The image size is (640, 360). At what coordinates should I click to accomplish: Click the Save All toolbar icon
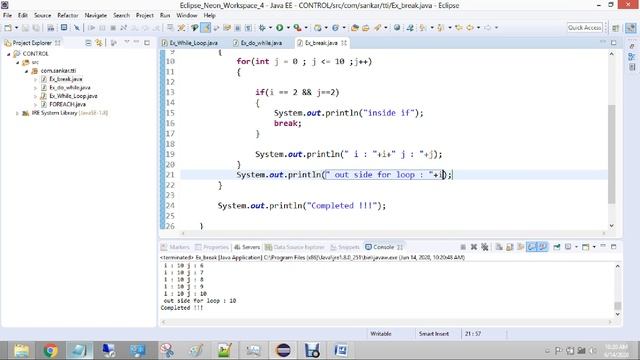(36, 28)
